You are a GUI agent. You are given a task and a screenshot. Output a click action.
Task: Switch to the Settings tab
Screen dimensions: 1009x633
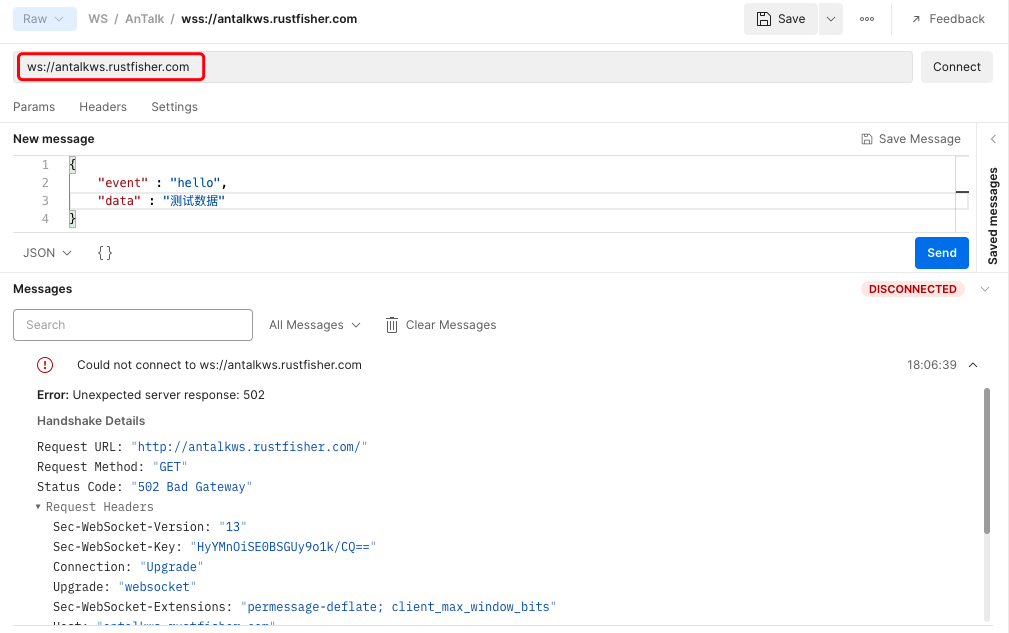(x=174, y=107)
